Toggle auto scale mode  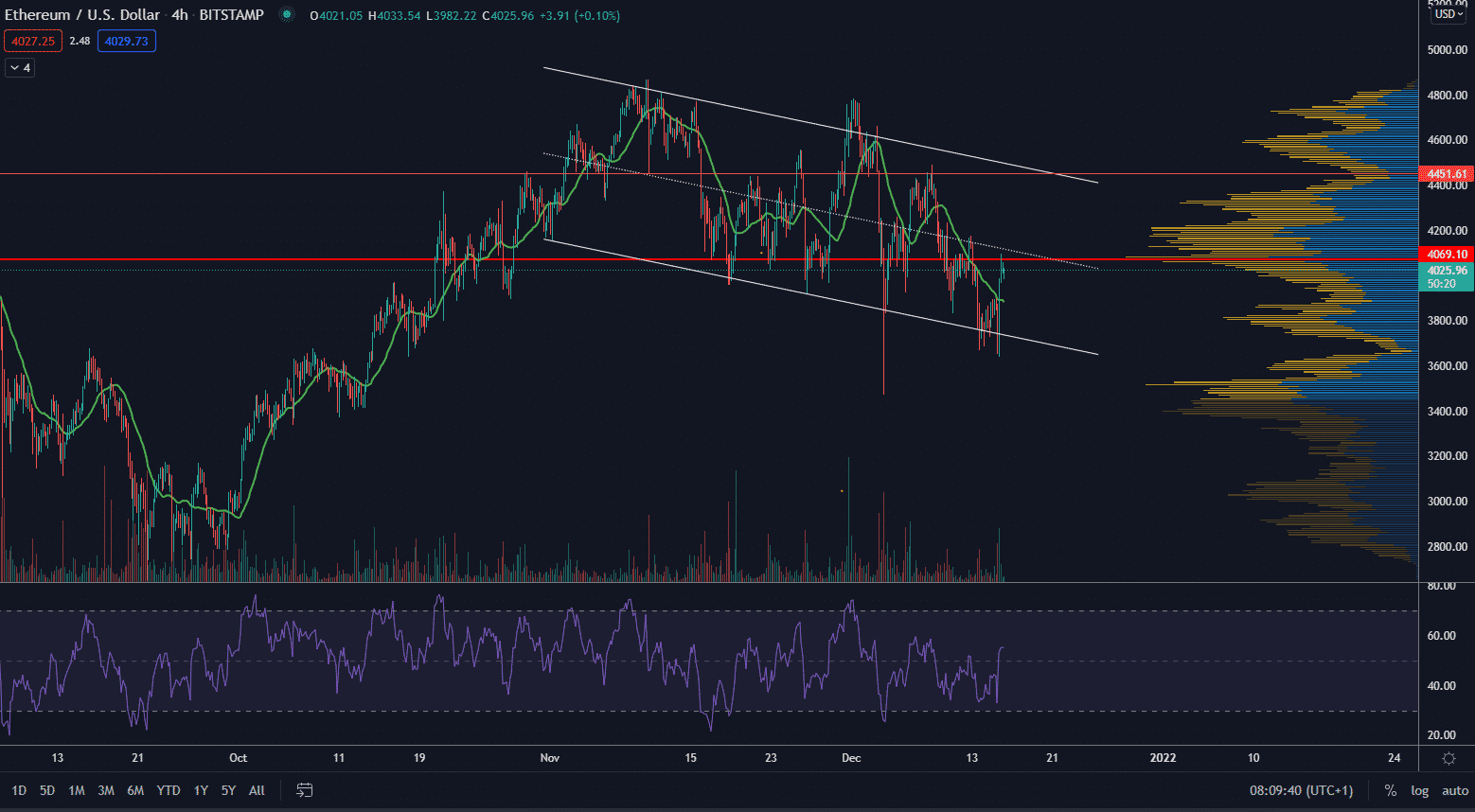tap(1454, 790)
